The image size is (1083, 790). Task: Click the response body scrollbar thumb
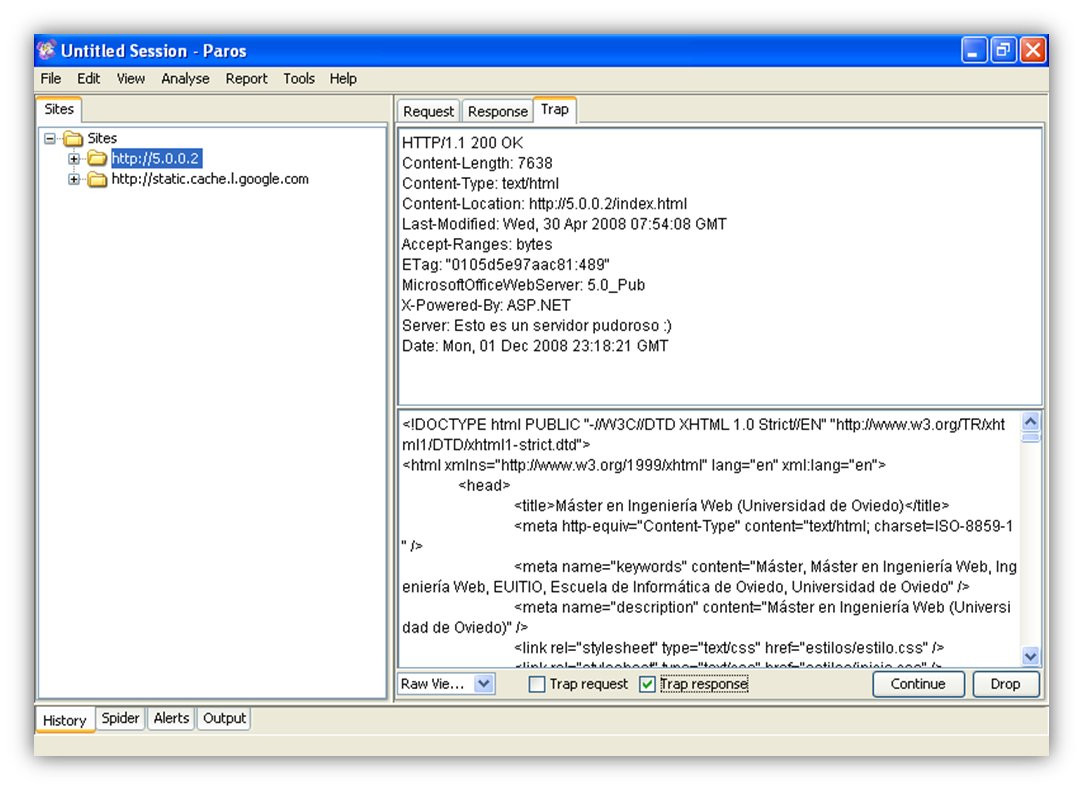(x=1031, y=436)
